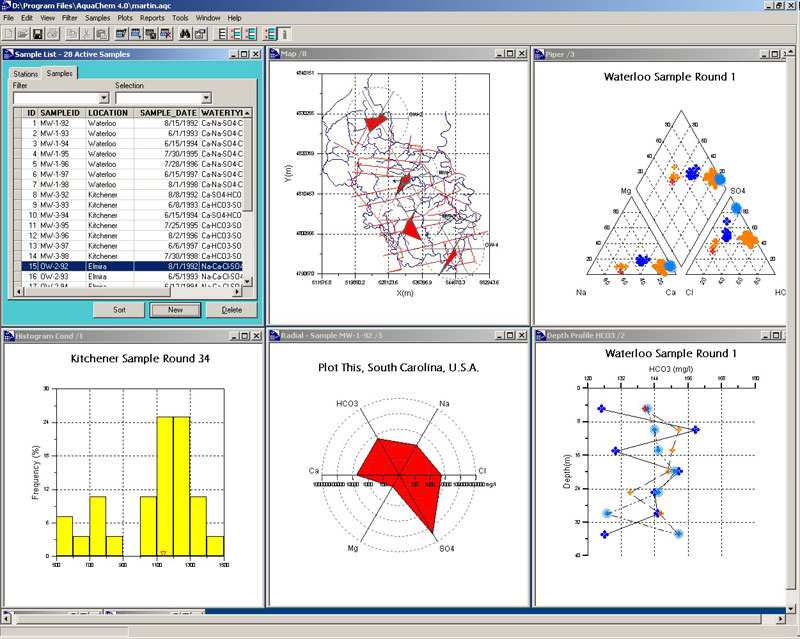This screenshot has width=800, height=639.
Task: Open the Filter menu
Action: click(x=69, y=17)
